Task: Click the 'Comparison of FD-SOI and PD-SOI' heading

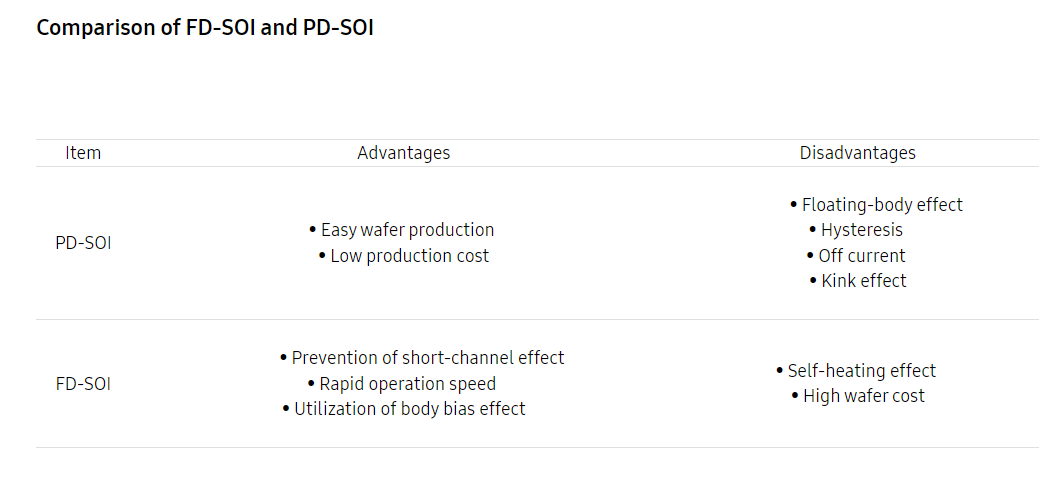Action: (x=205, y=28)
